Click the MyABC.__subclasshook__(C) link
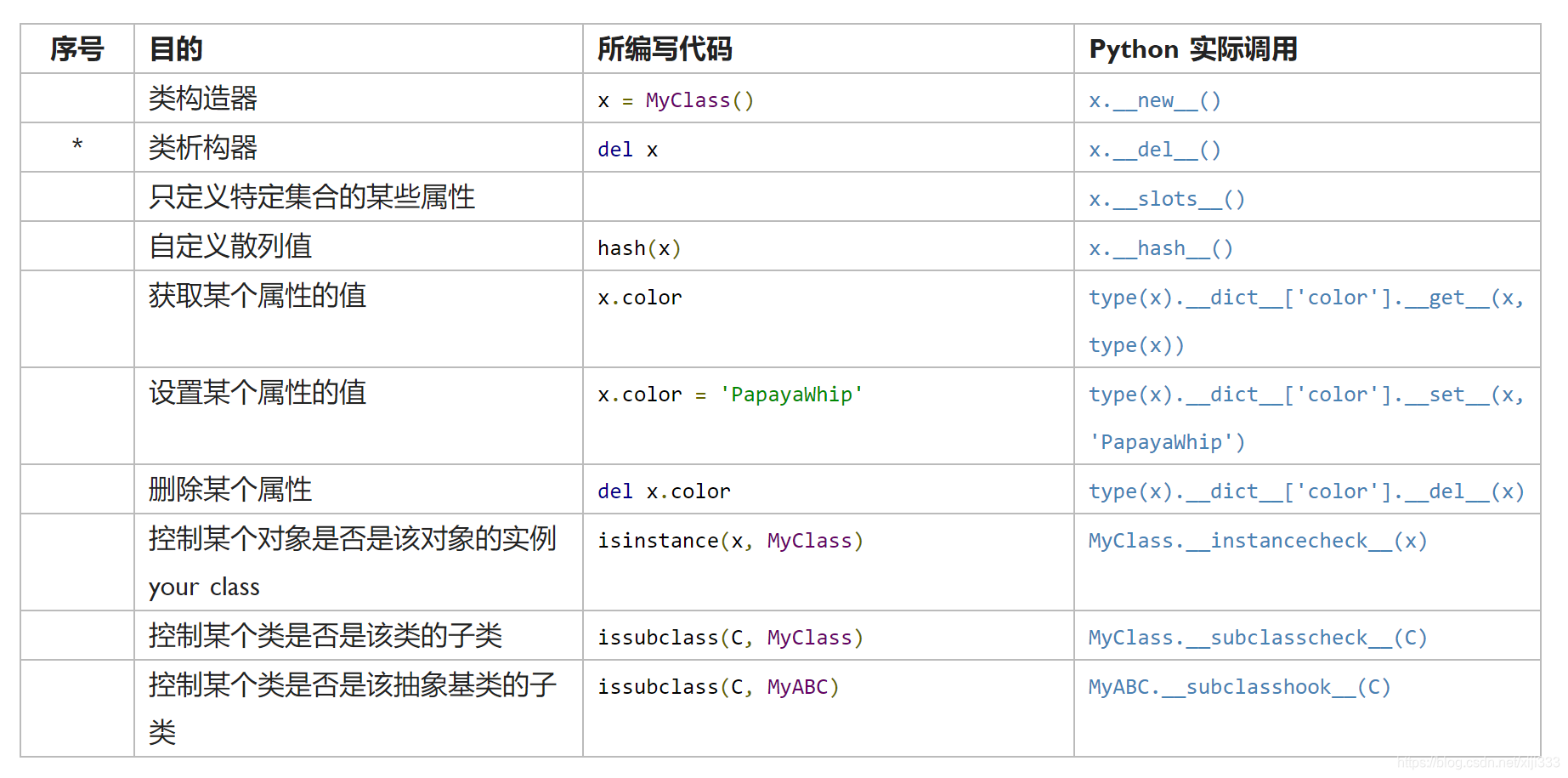Viewport: 1568px width, 778px height. [1240, 687]
